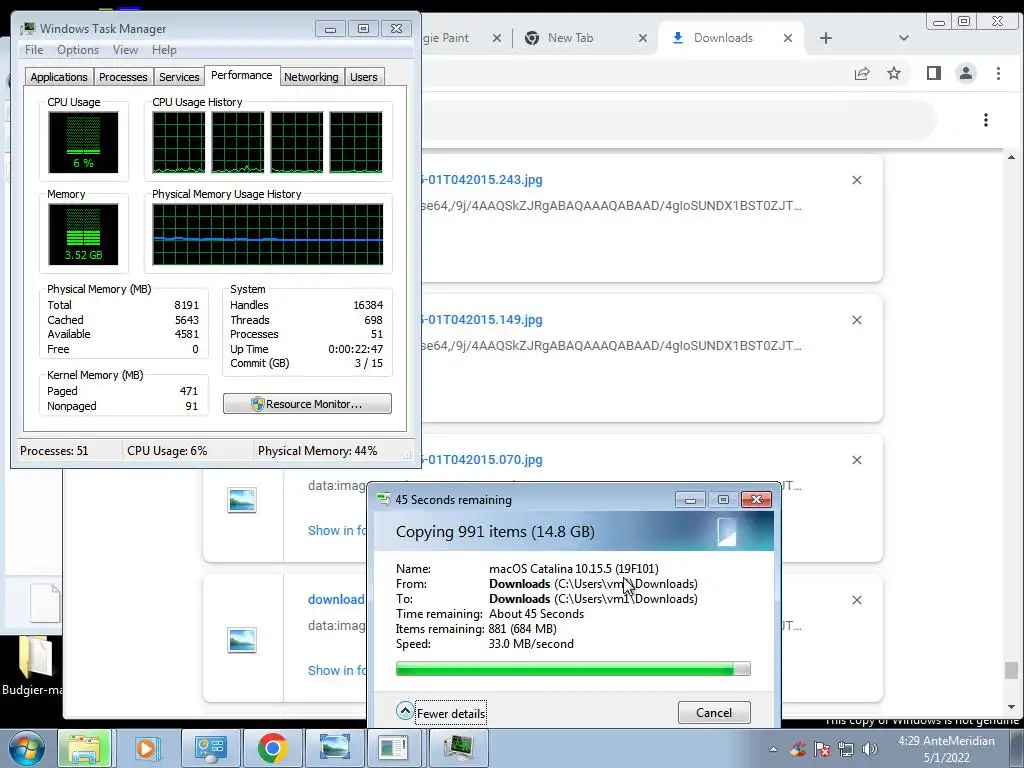Viewport: 1024px width, 768px height.
Task: Switch to the Networking tab
Action: (x=311, y=77)
